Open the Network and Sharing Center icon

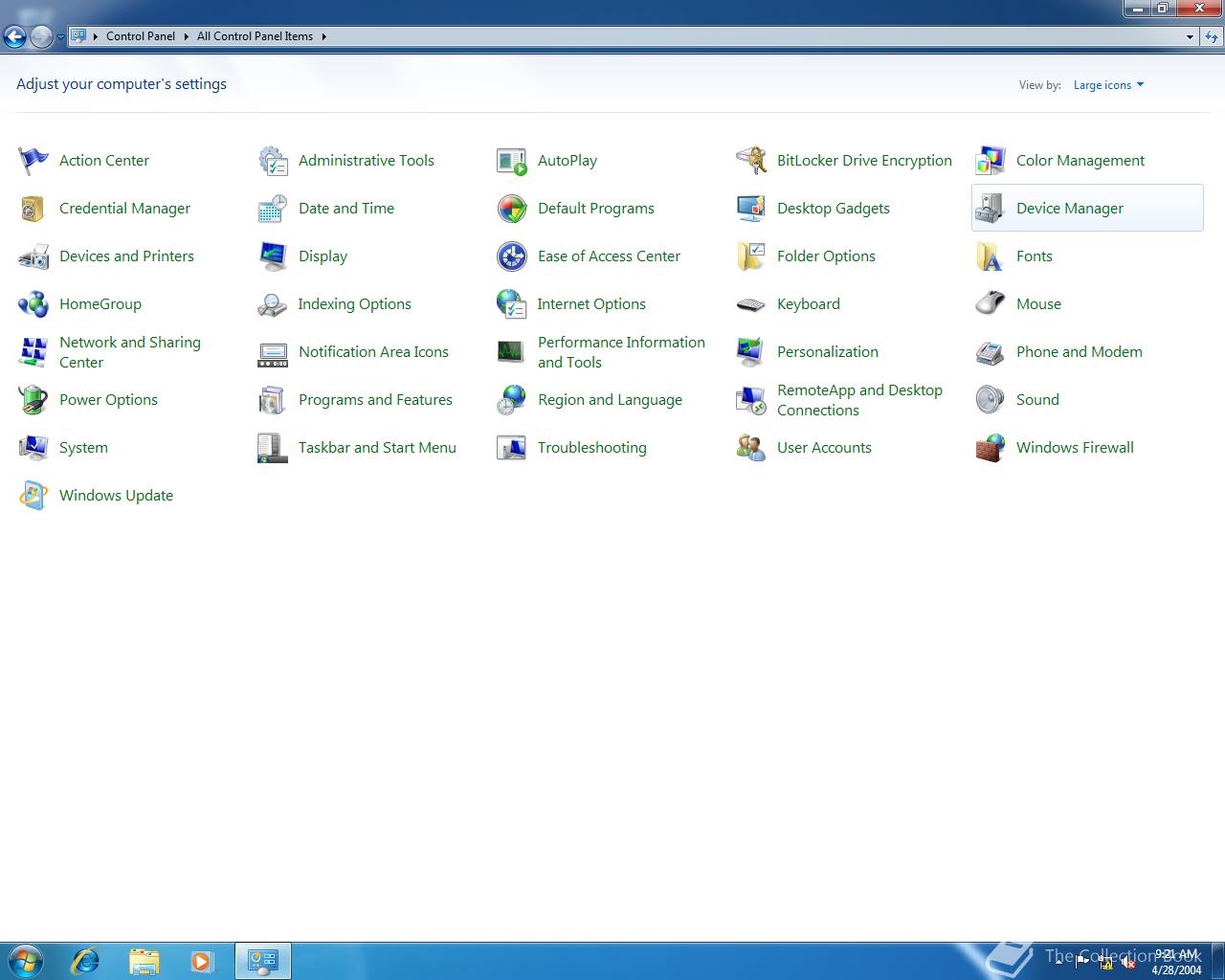(x=33, y=352)
